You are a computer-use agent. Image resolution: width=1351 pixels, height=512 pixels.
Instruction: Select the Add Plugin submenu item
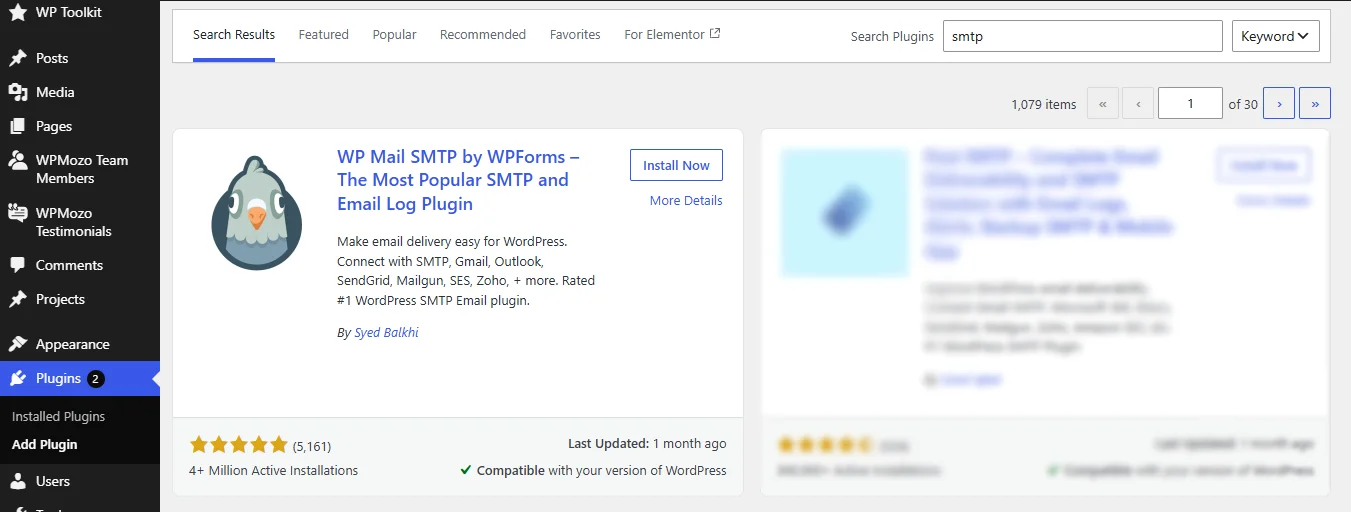(x=44, y=444)
